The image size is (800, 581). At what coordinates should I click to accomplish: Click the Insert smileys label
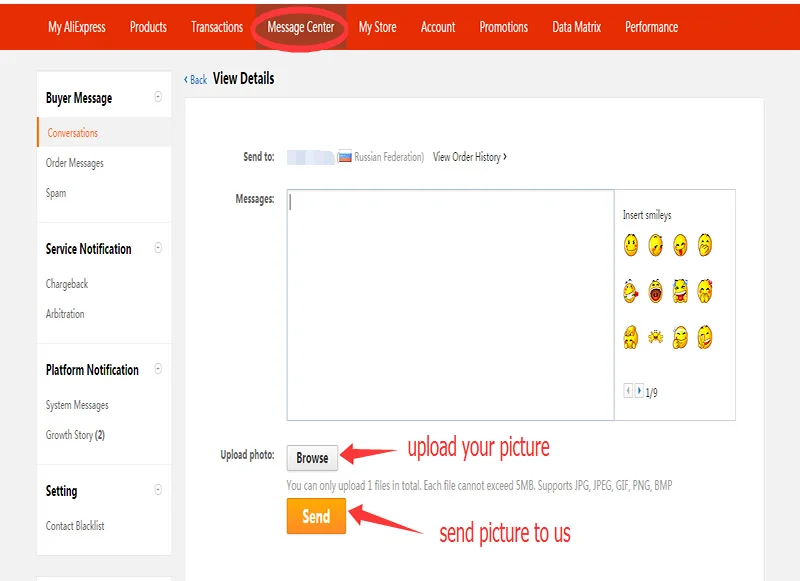[647, 215]
